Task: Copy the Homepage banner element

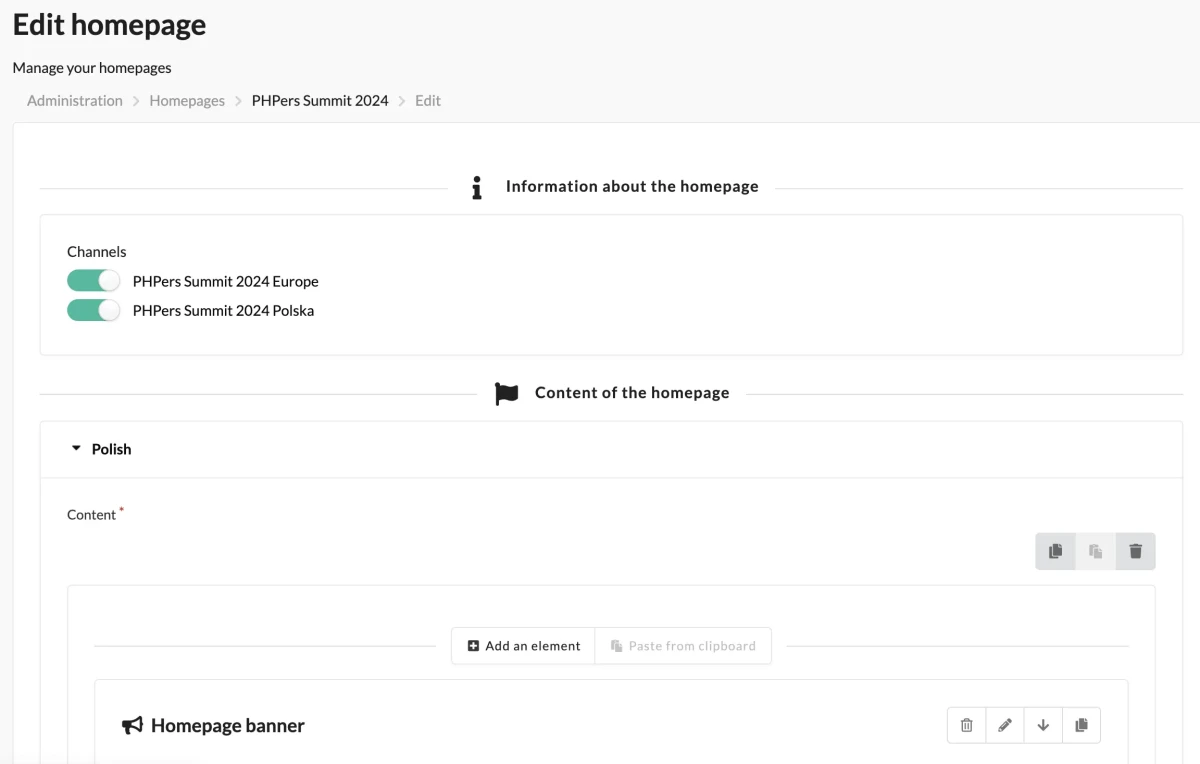Action: click(x=1081, y=726)
